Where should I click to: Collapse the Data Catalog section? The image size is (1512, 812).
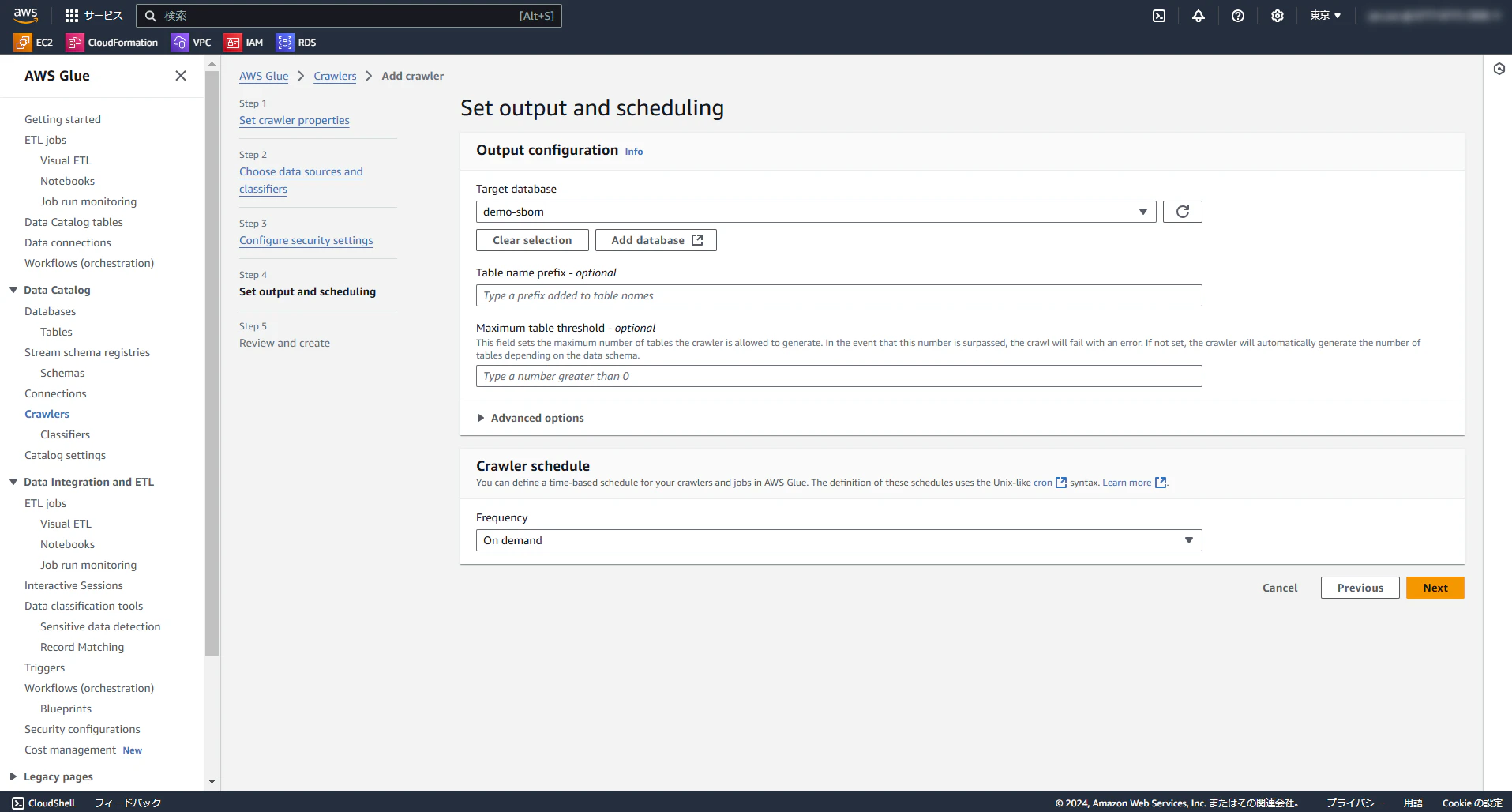(13, 290)
